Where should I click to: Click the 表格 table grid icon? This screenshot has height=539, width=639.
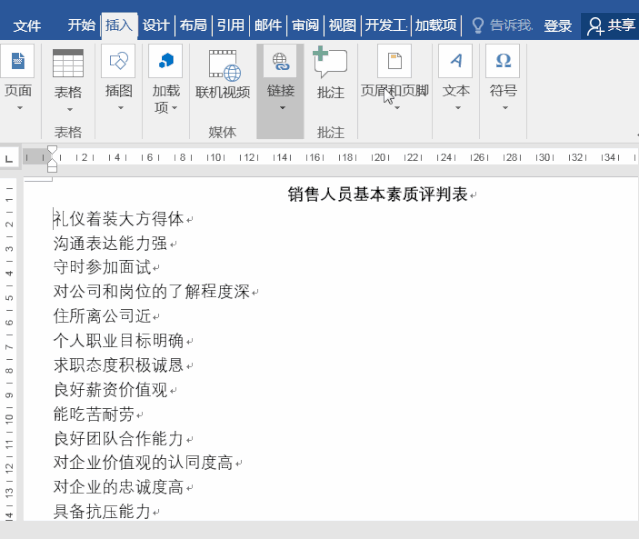(x=68, y=63)
